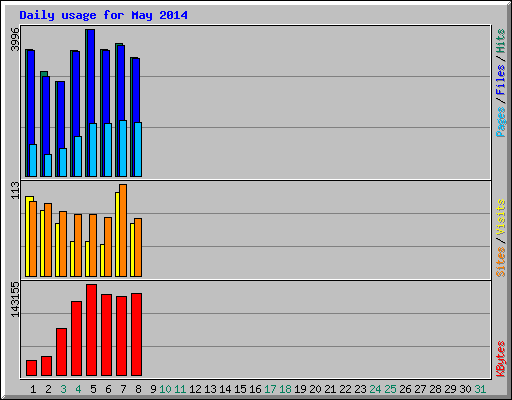Image resolution: width=512 pixels, height=400 pixels.
Task: Select the red KBytes bar for day 8
Action: coord(136,334)
